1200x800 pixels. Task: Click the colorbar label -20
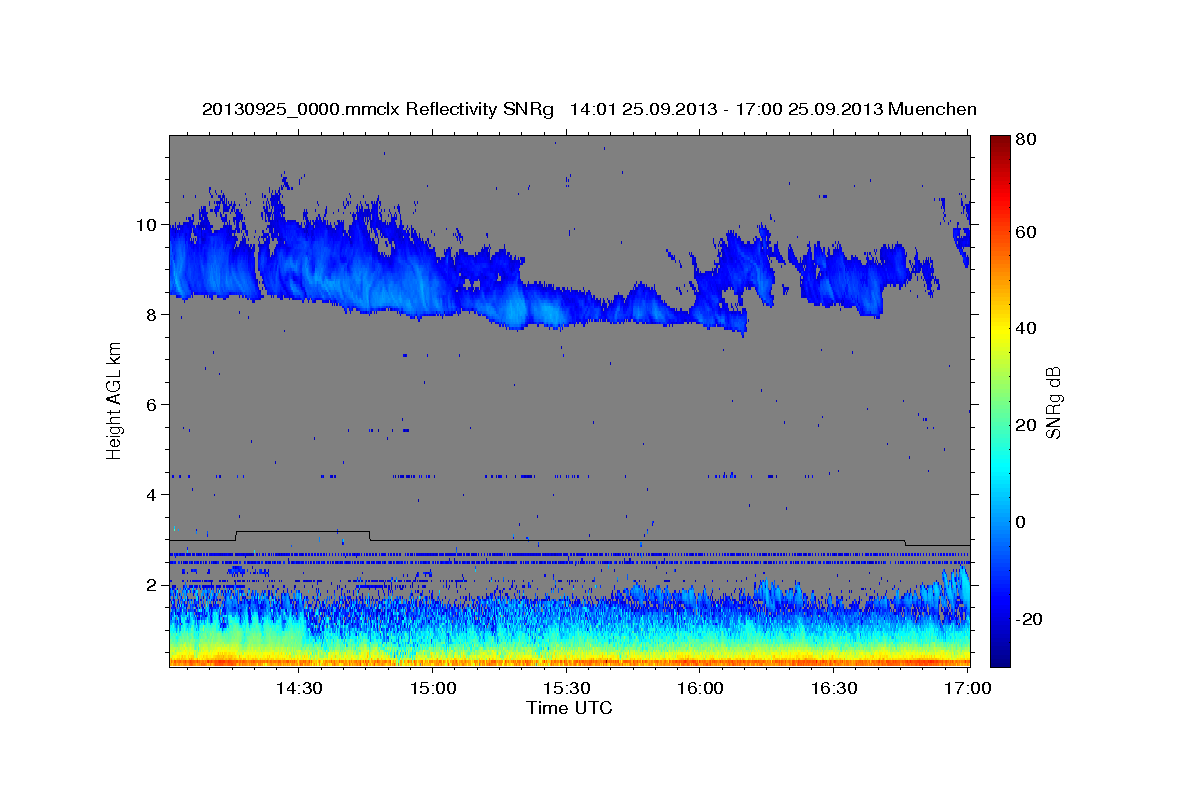[1030, 620]
